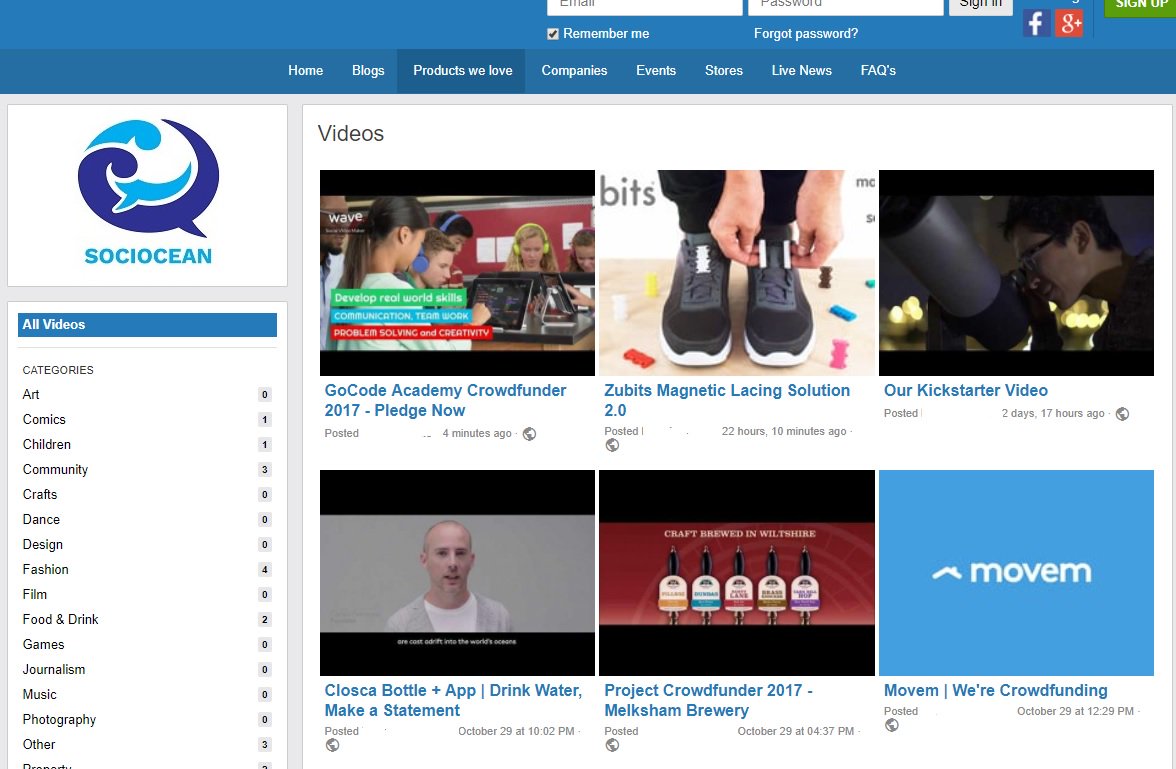Select All Videos in sidebar

click(147, 325)
